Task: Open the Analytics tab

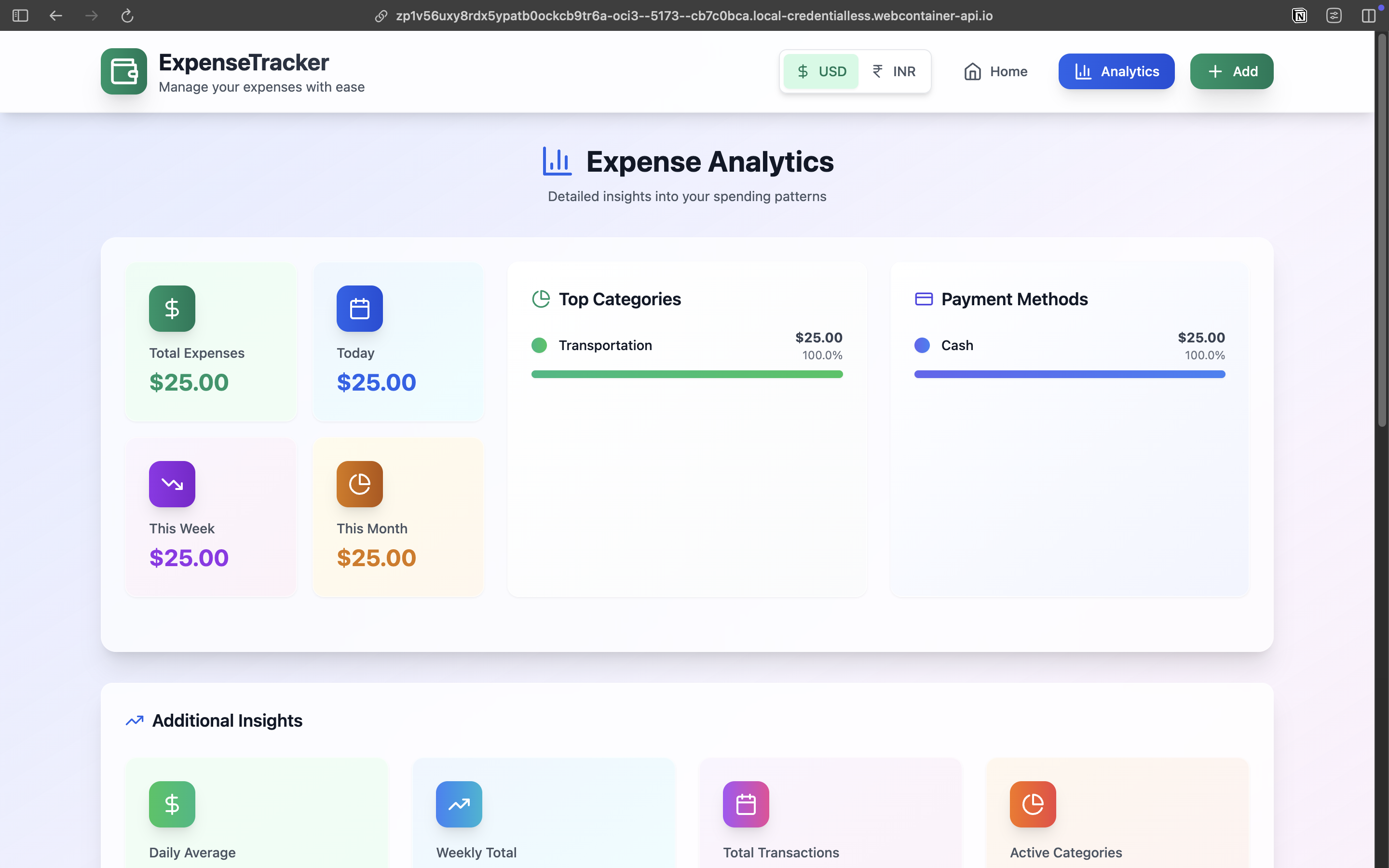Action: click(x=1116, y=71)
